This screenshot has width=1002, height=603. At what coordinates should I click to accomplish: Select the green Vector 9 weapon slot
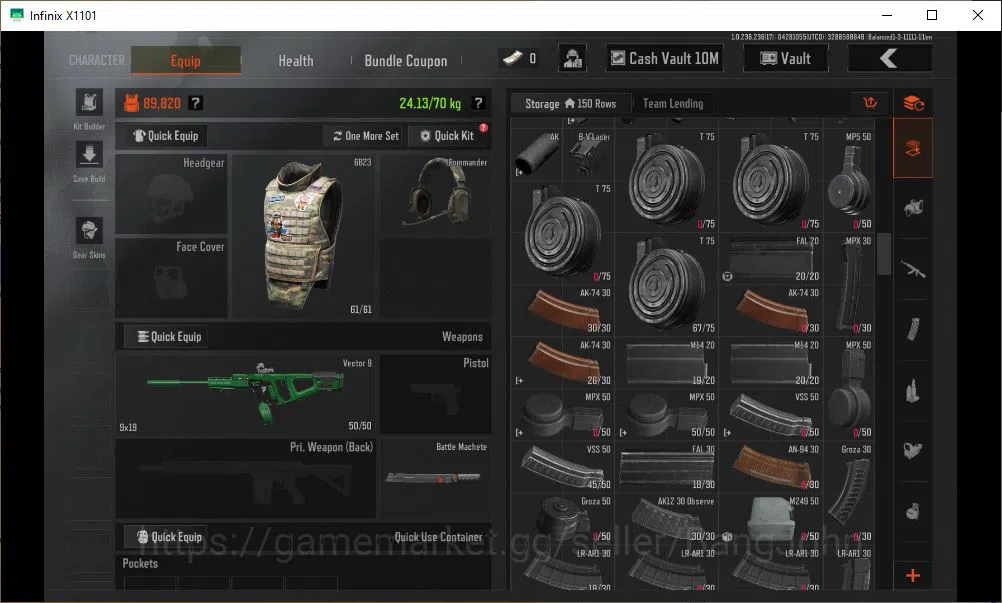[x=245, y=394]
